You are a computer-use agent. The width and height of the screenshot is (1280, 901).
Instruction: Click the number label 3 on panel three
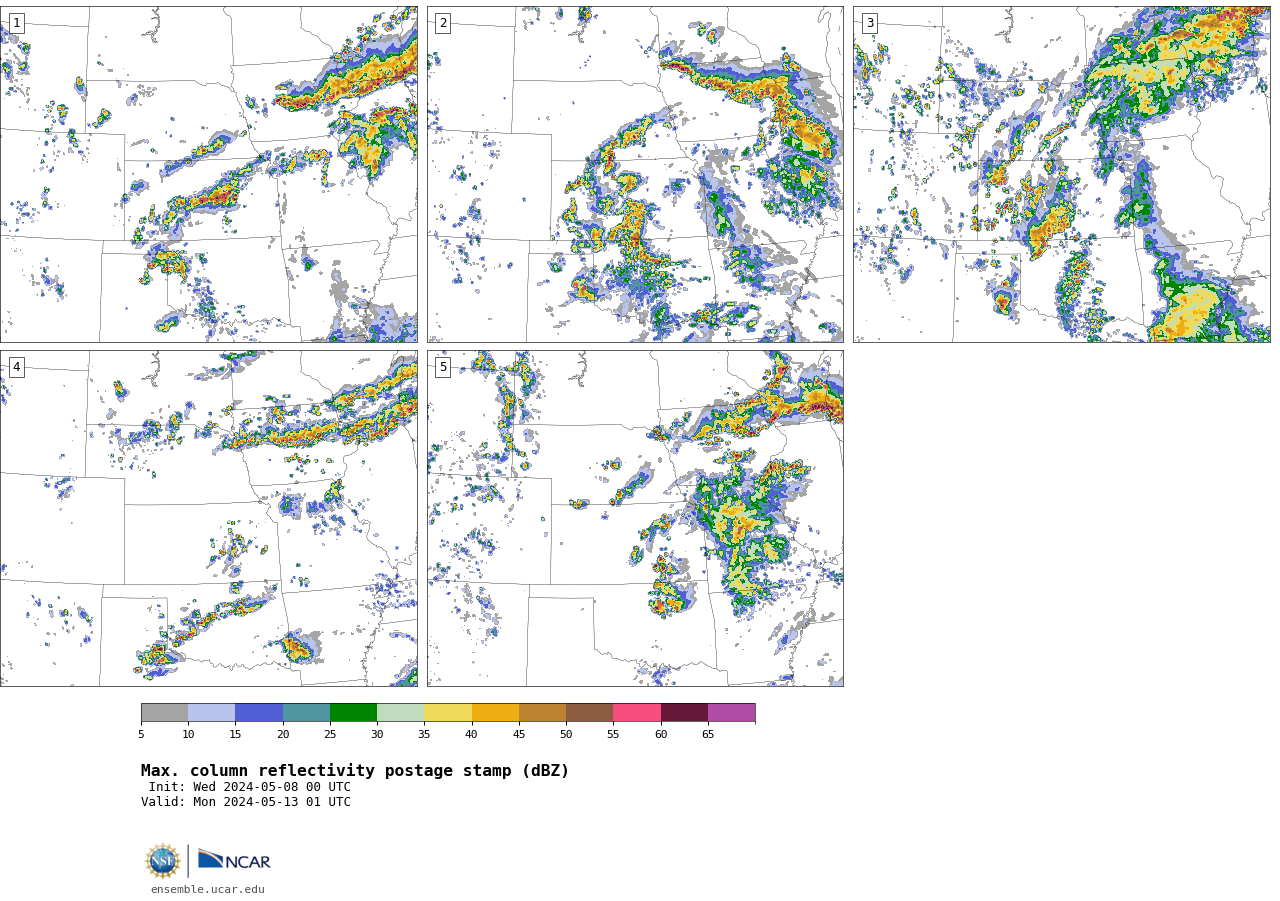tap(869, 23)
